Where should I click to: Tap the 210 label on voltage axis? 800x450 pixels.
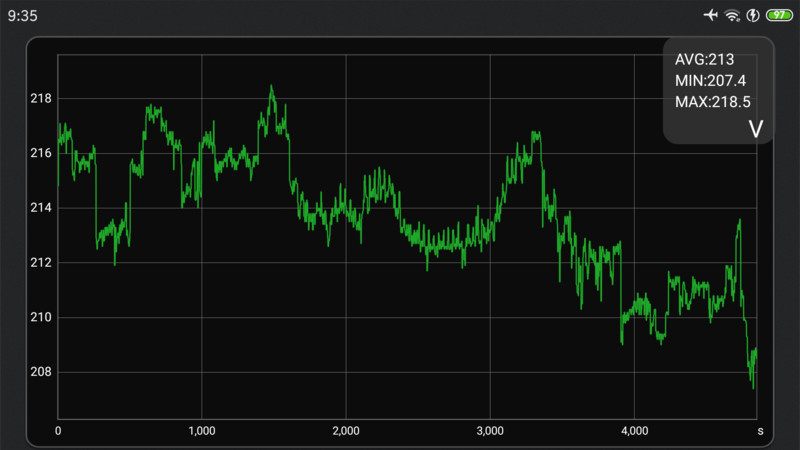coord(41,317)
